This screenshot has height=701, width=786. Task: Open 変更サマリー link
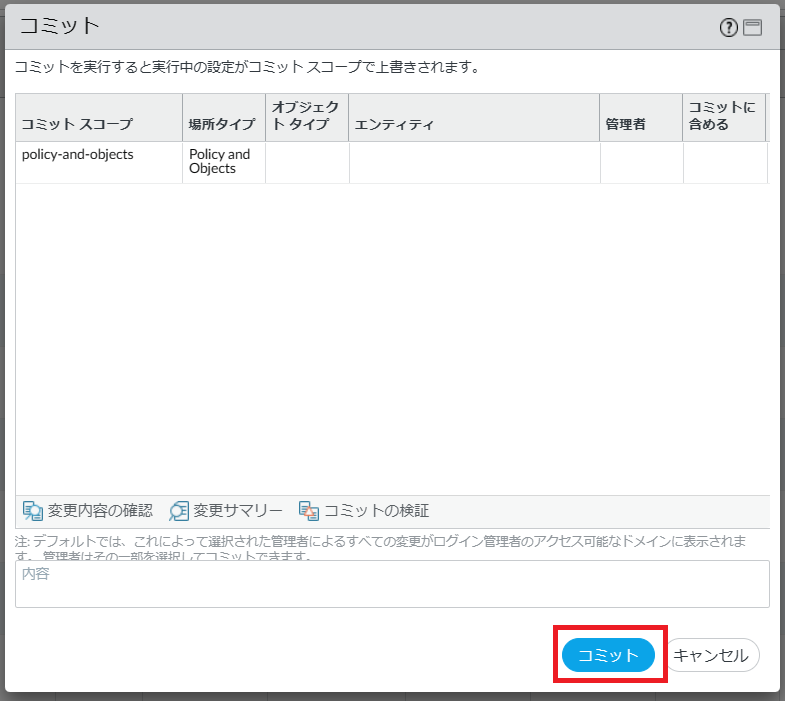[x=238, y=511]
